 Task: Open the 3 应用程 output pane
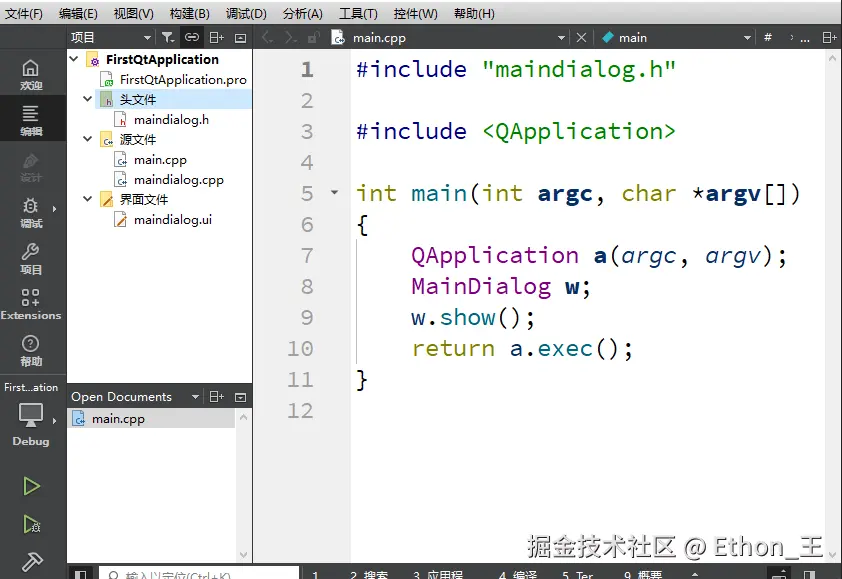coord(438,575)
